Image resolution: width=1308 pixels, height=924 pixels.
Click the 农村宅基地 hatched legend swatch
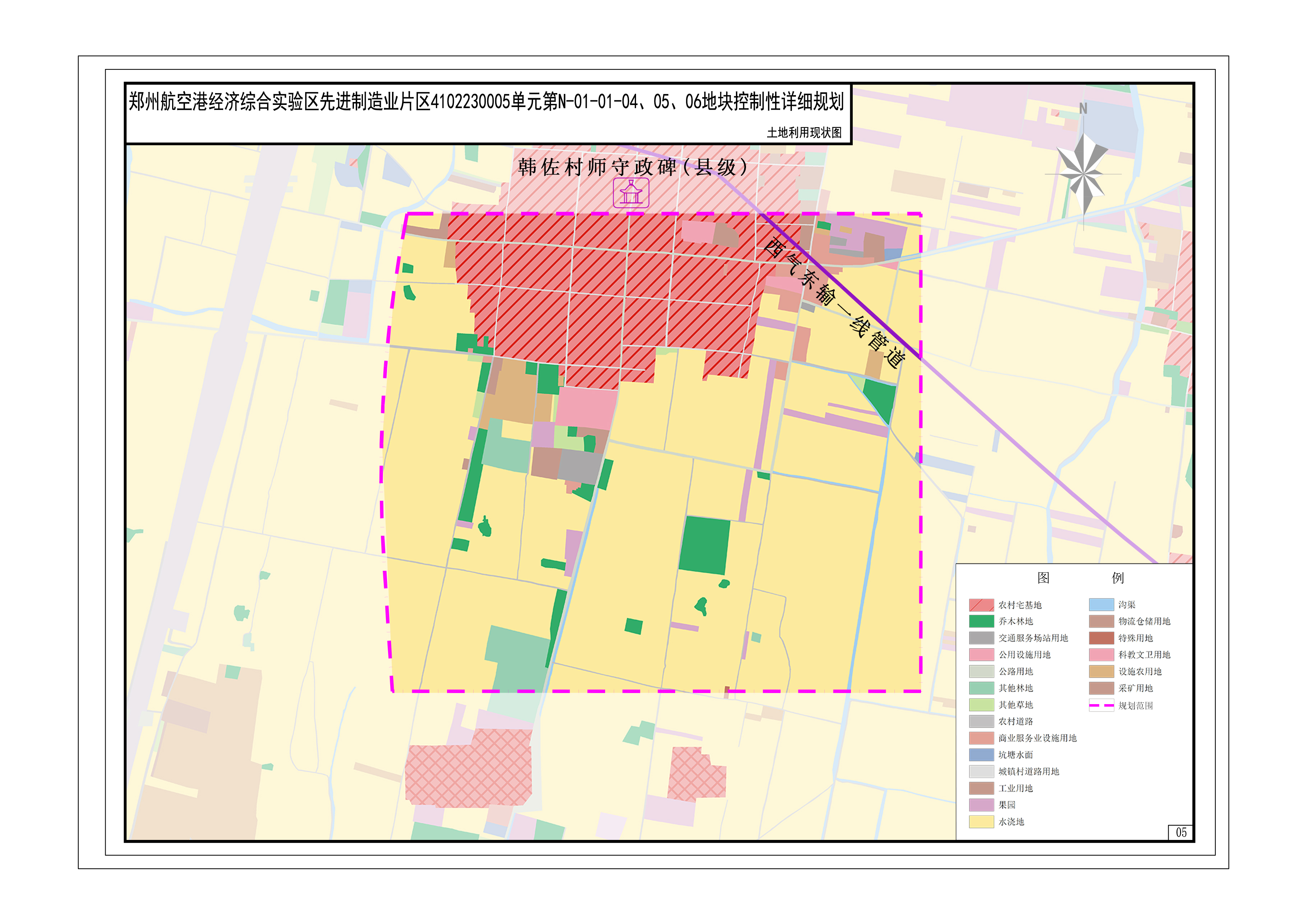tap(981, 604)
